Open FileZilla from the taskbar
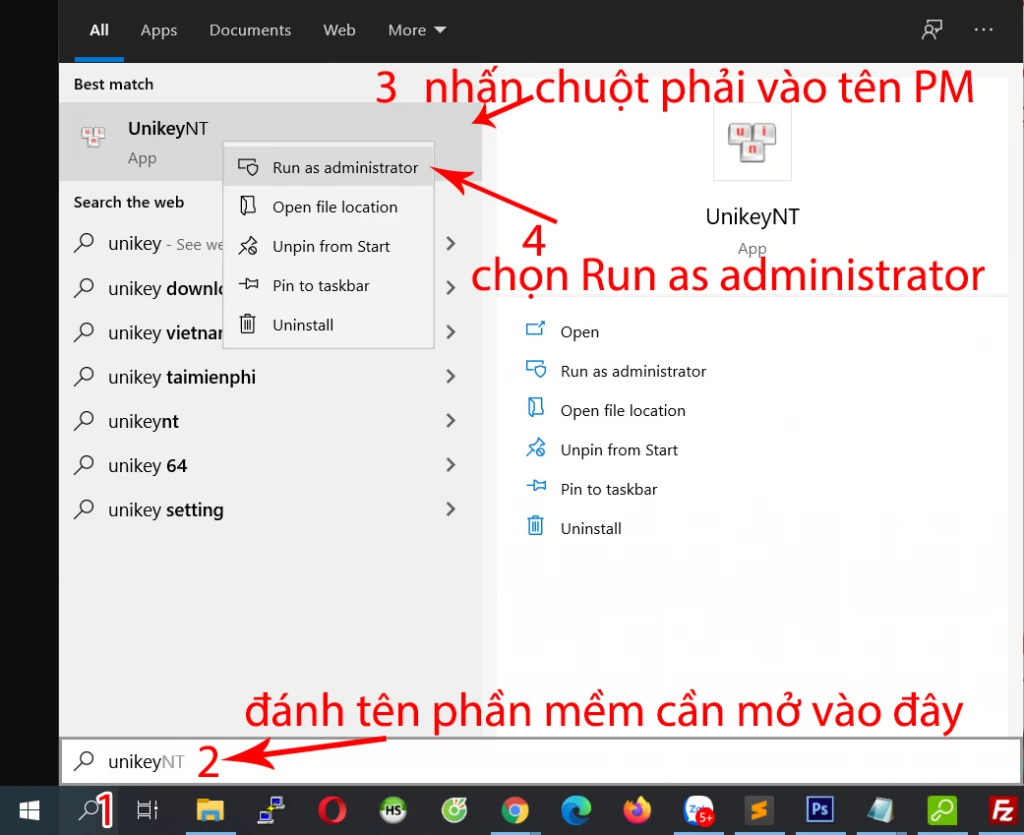The width and height of the screenshot is (1024, 835). (x=1002, y=810)
